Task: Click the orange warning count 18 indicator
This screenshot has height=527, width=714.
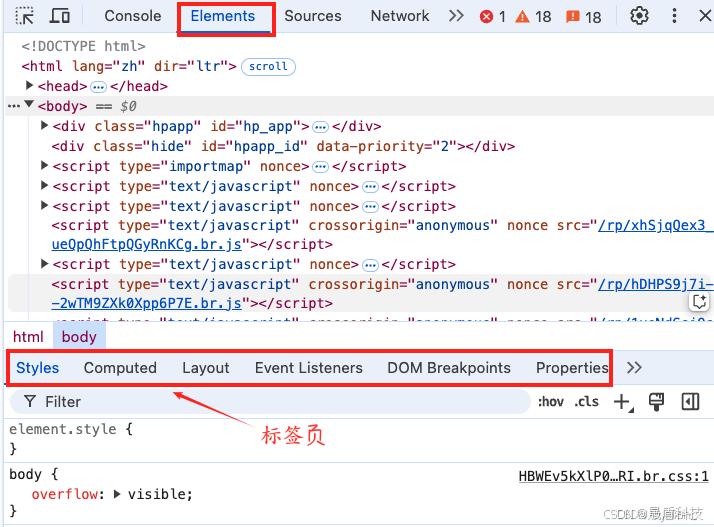Action: click(x=533, y=17)
